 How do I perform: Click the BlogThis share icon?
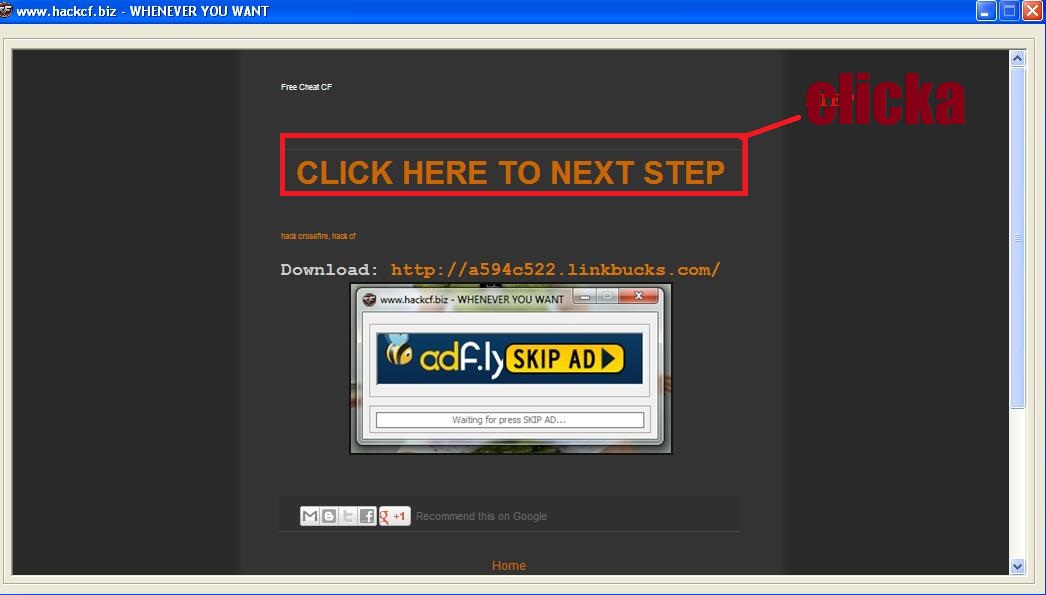[329, 516]
